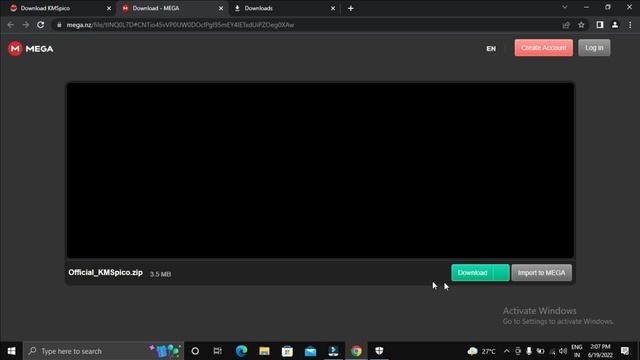Open the tab search dropdown

(x=564, y=7)
